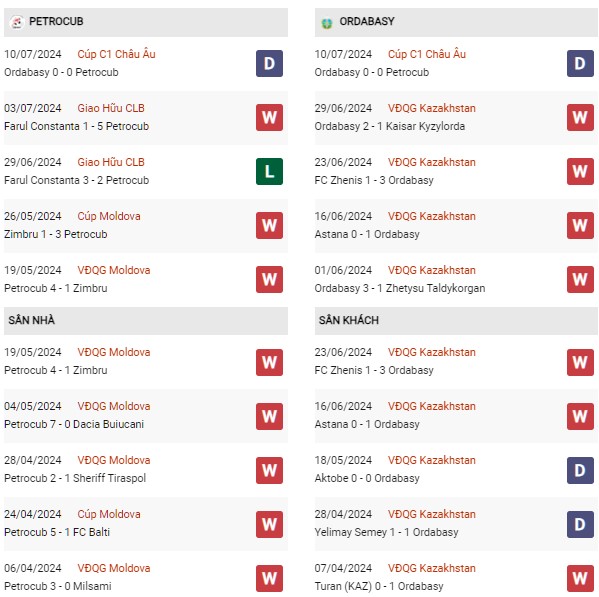Click the green L badge for Farul Constanta 3-2
This screenshot has height=597, width=599.
[x=269, y=171]
